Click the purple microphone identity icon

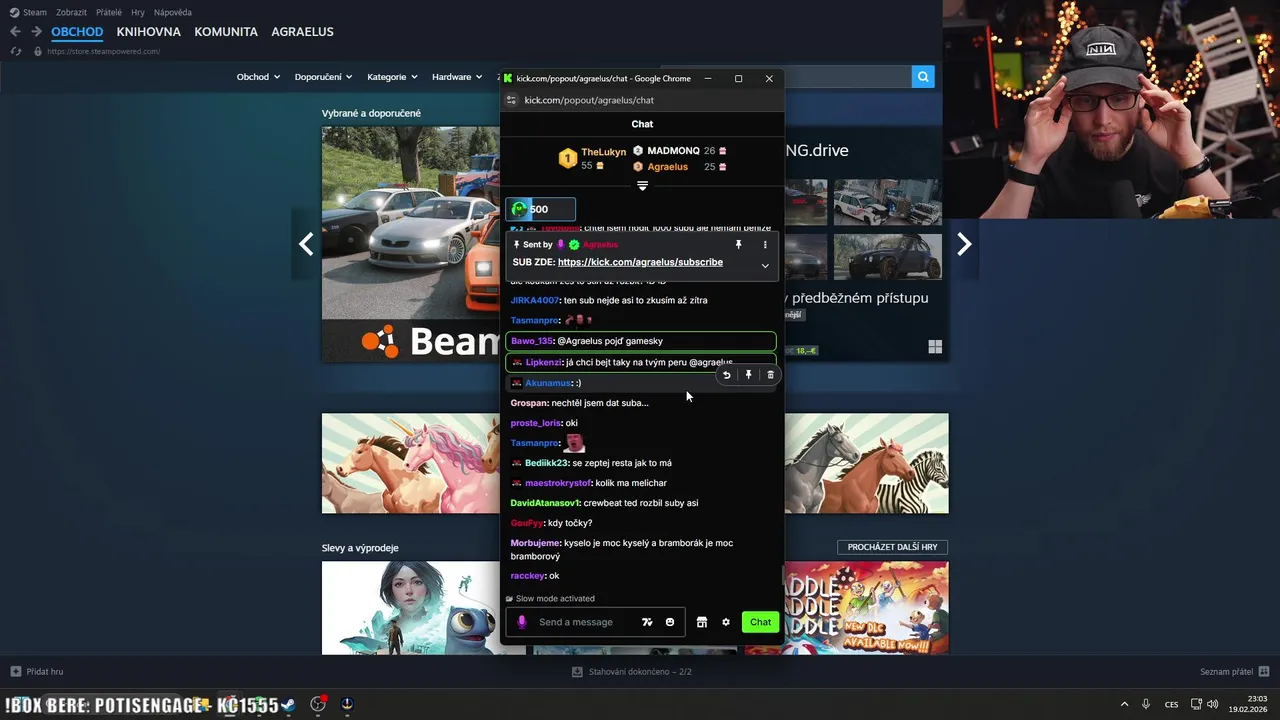521,622
